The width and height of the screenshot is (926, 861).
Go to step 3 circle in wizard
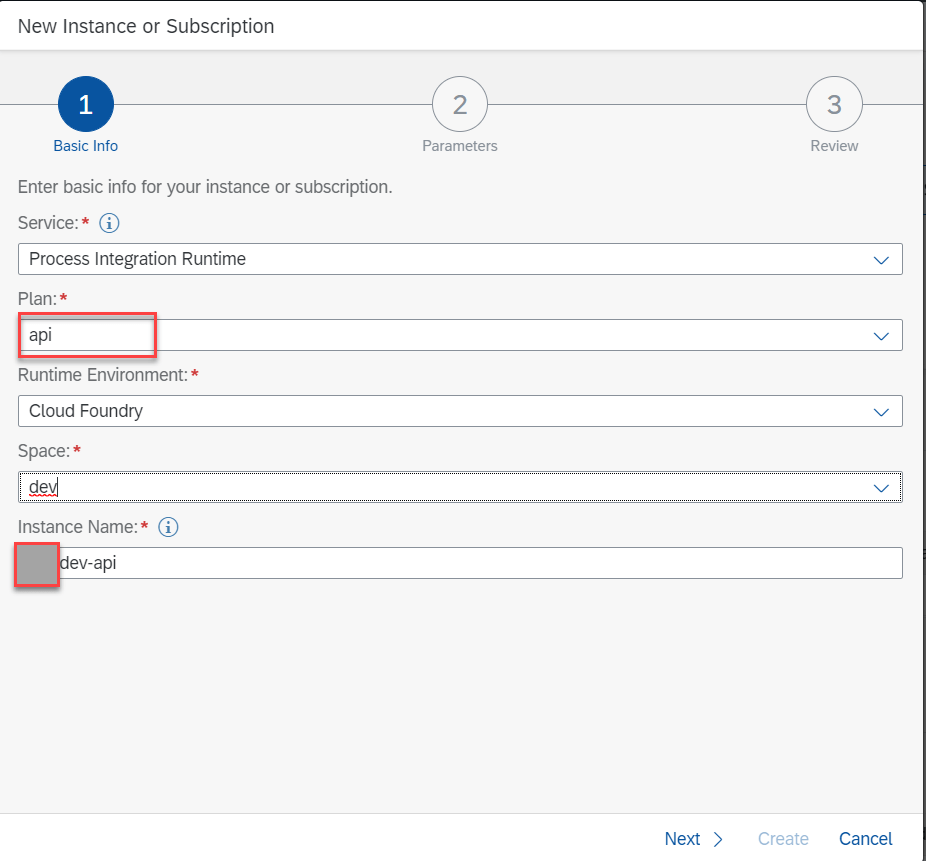click(x=834, y=104)
